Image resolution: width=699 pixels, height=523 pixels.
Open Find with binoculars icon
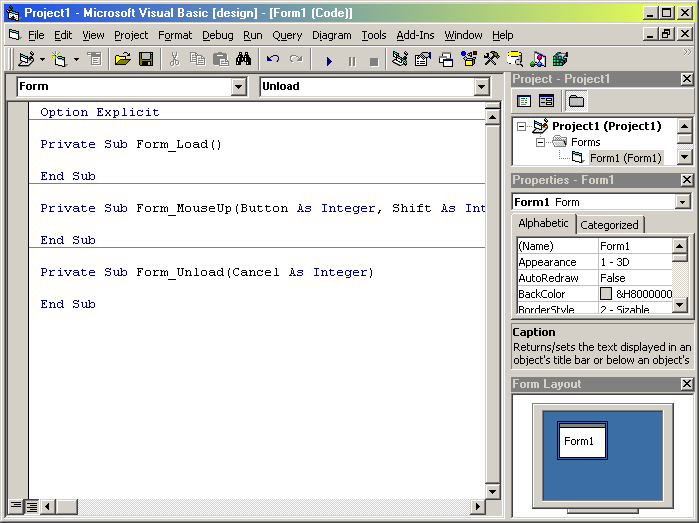(x=243, y=59)
